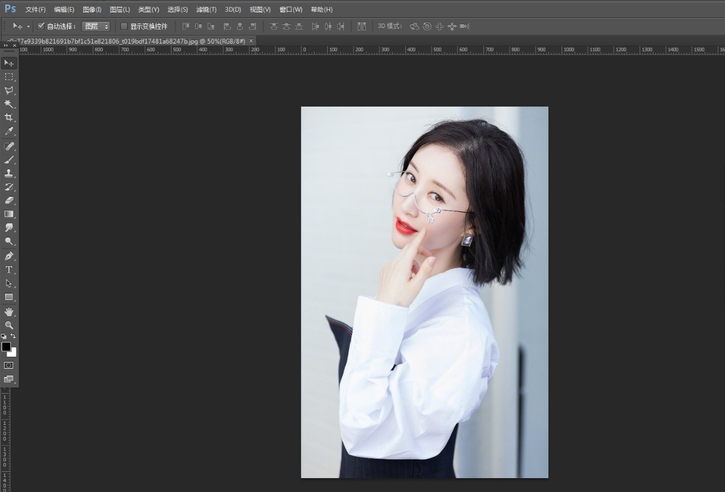Toggle Quick Mask mode icon

[9, 365]
